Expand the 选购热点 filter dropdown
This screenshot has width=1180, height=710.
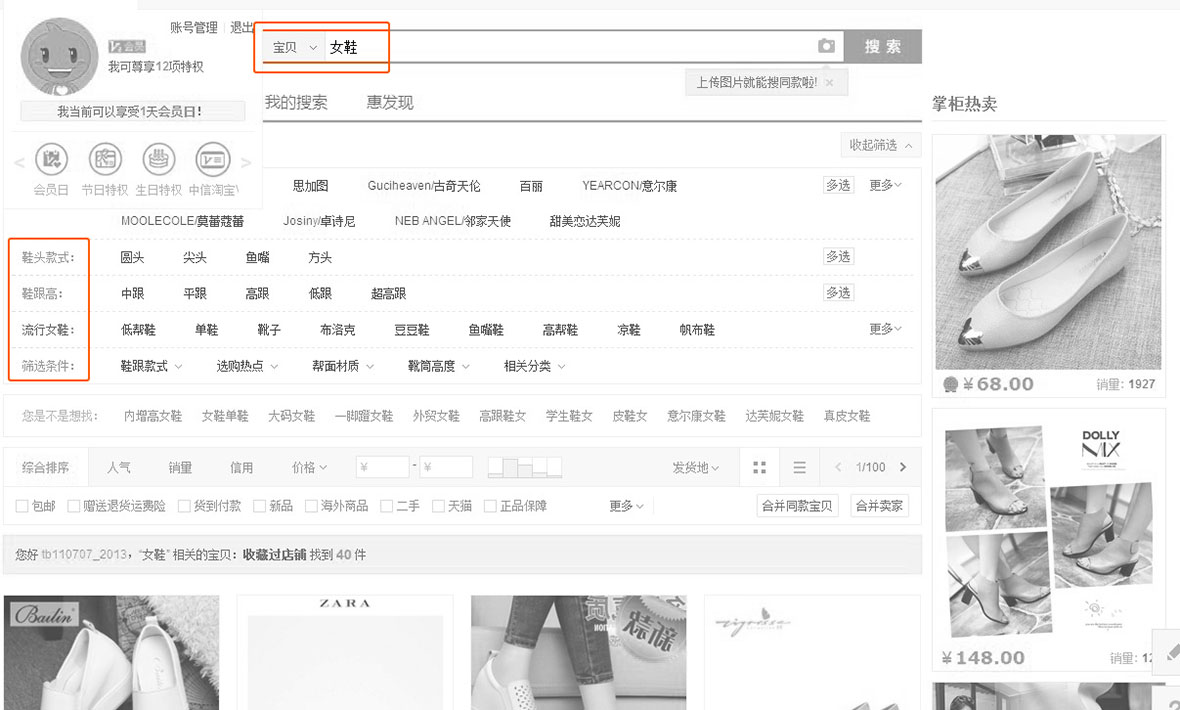tap(247, 366)
